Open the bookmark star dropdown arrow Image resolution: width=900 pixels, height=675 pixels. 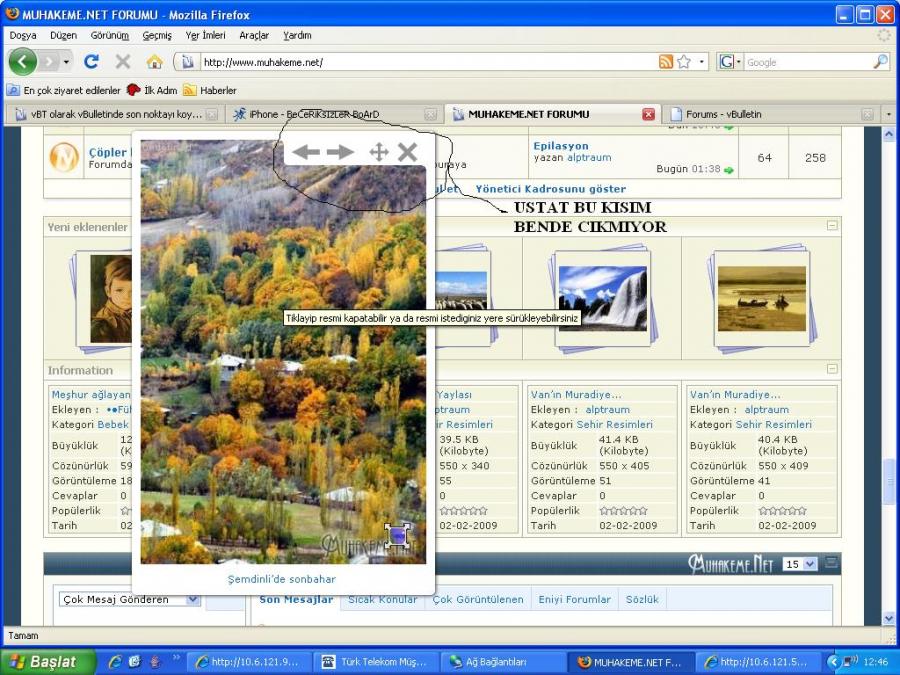701,62
